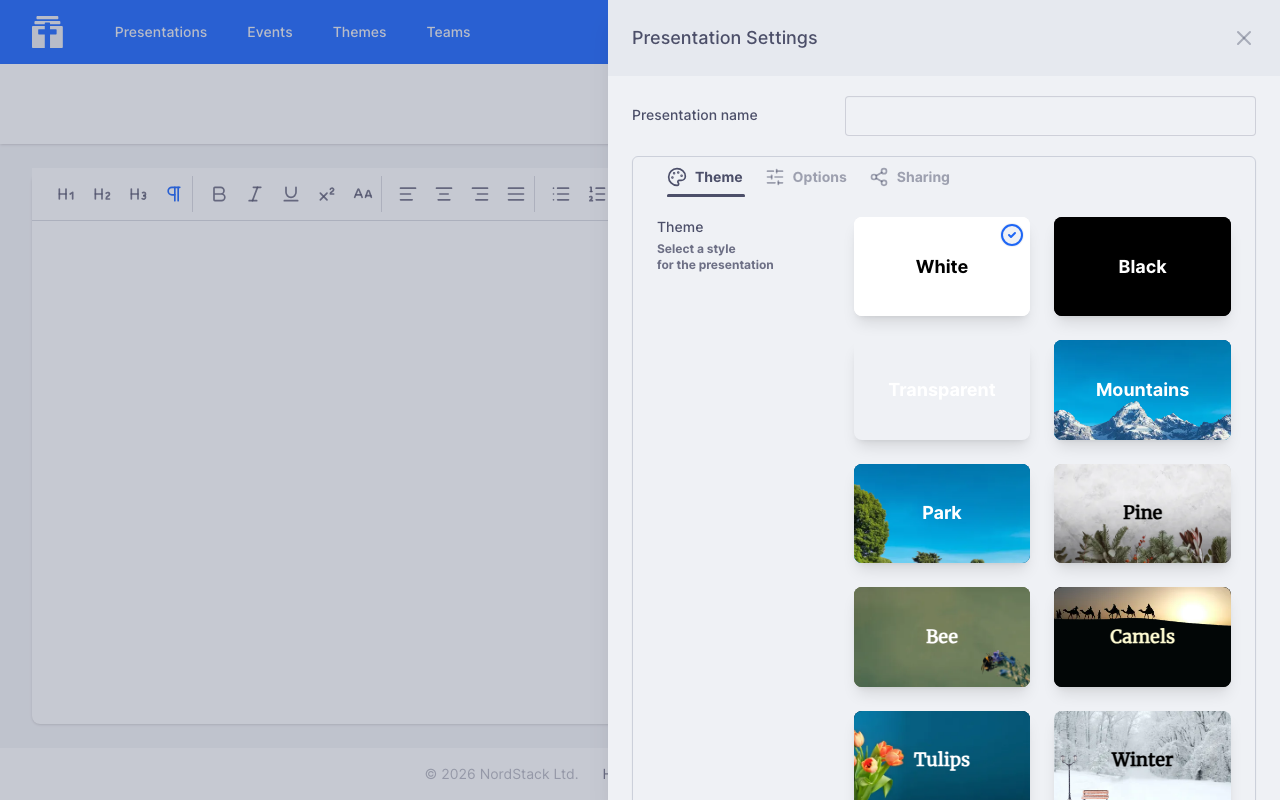Insert a numbered list

coord(597,194)
